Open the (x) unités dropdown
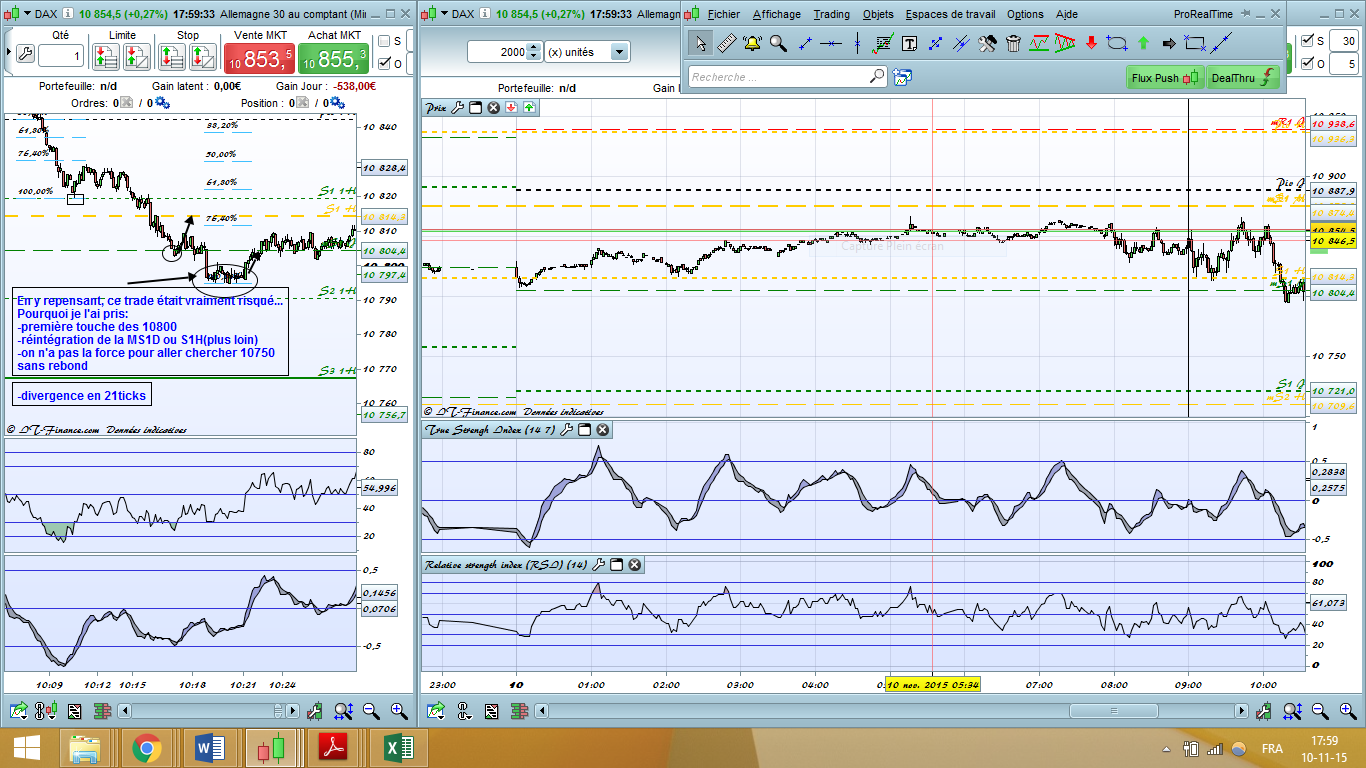Screen dimensions: 1366x768 click(619, 52)
